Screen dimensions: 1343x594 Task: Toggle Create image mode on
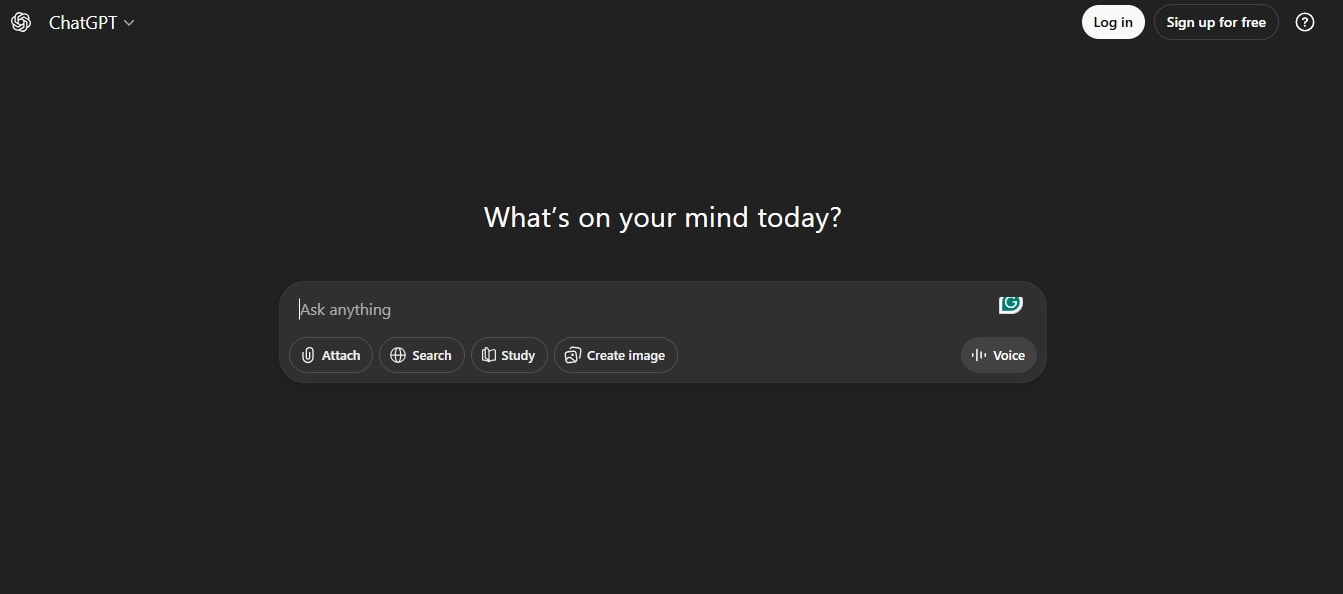(615, 355)
